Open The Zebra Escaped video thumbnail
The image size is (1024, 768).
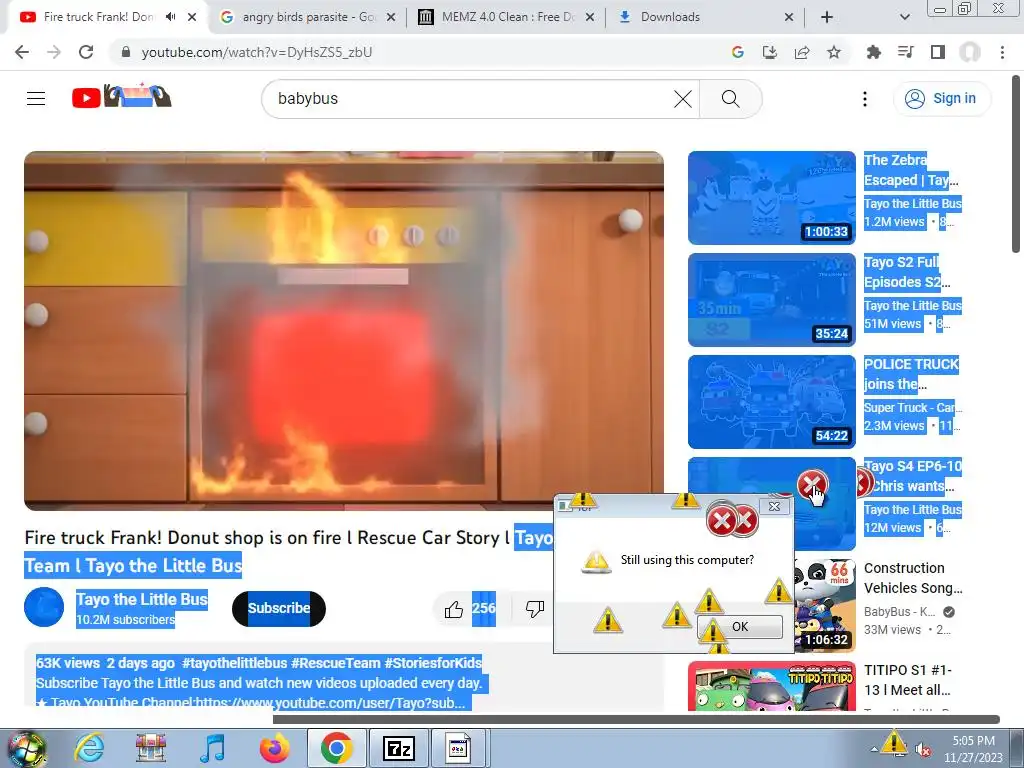[772, 198]
